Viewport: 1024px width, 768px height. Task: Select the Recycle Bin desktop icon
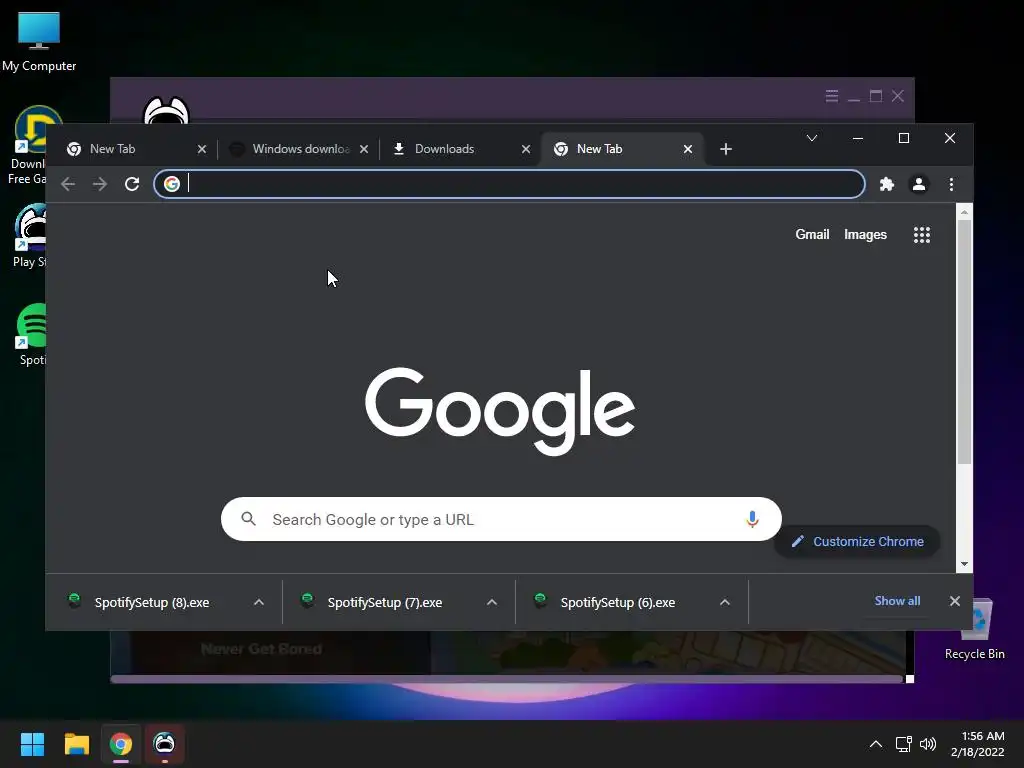click(976, 630)
